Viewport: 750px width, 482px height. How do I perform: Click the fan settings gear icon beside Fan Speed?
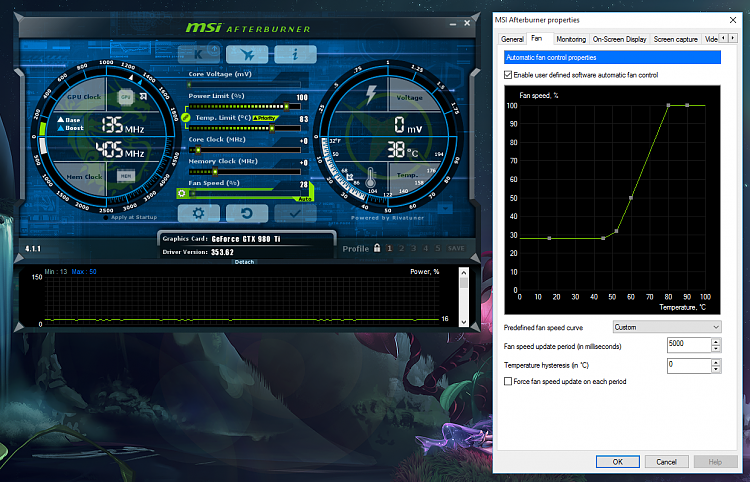(x=182, y=193)
